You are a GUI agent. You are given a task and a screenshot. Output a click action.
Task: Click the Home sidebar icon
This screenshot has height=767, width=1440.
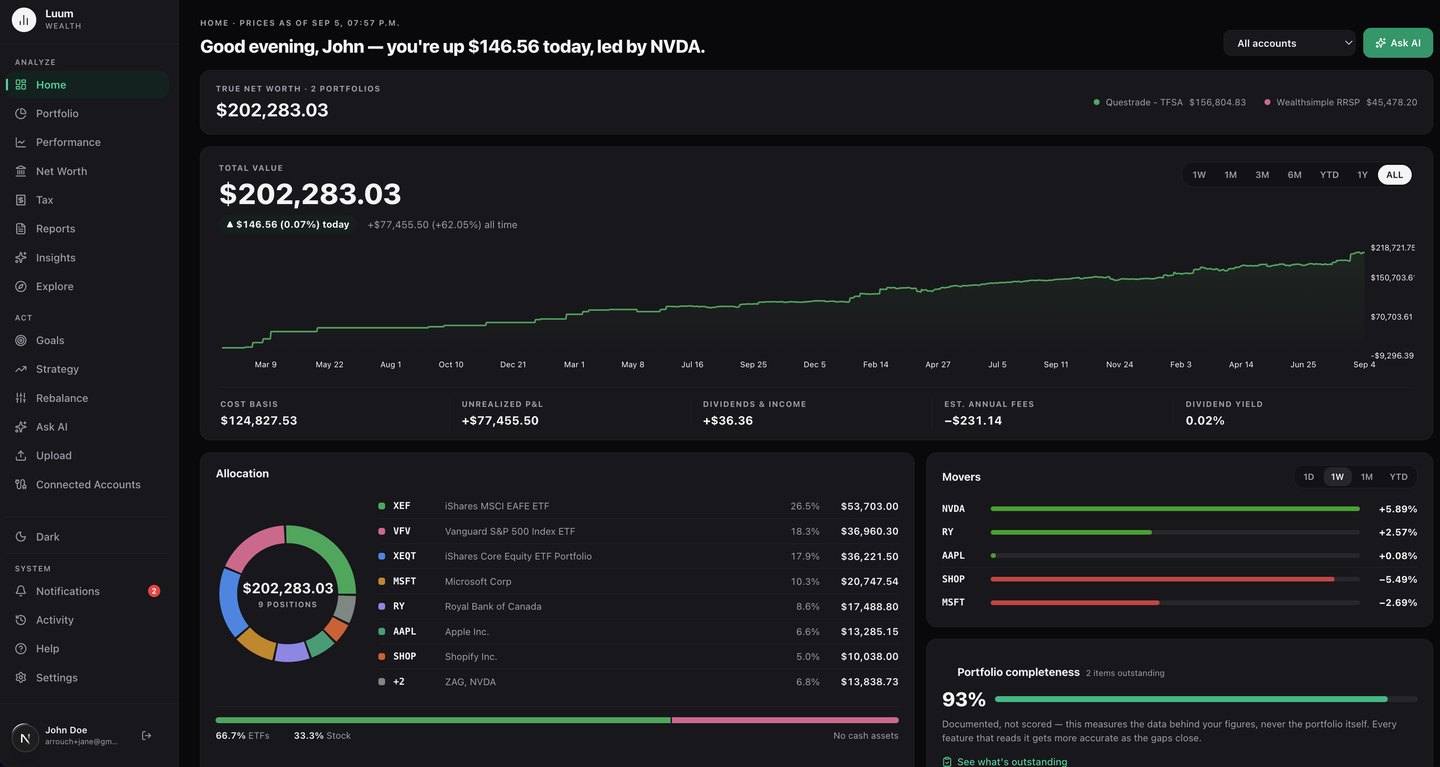click(x=21, y=85)
